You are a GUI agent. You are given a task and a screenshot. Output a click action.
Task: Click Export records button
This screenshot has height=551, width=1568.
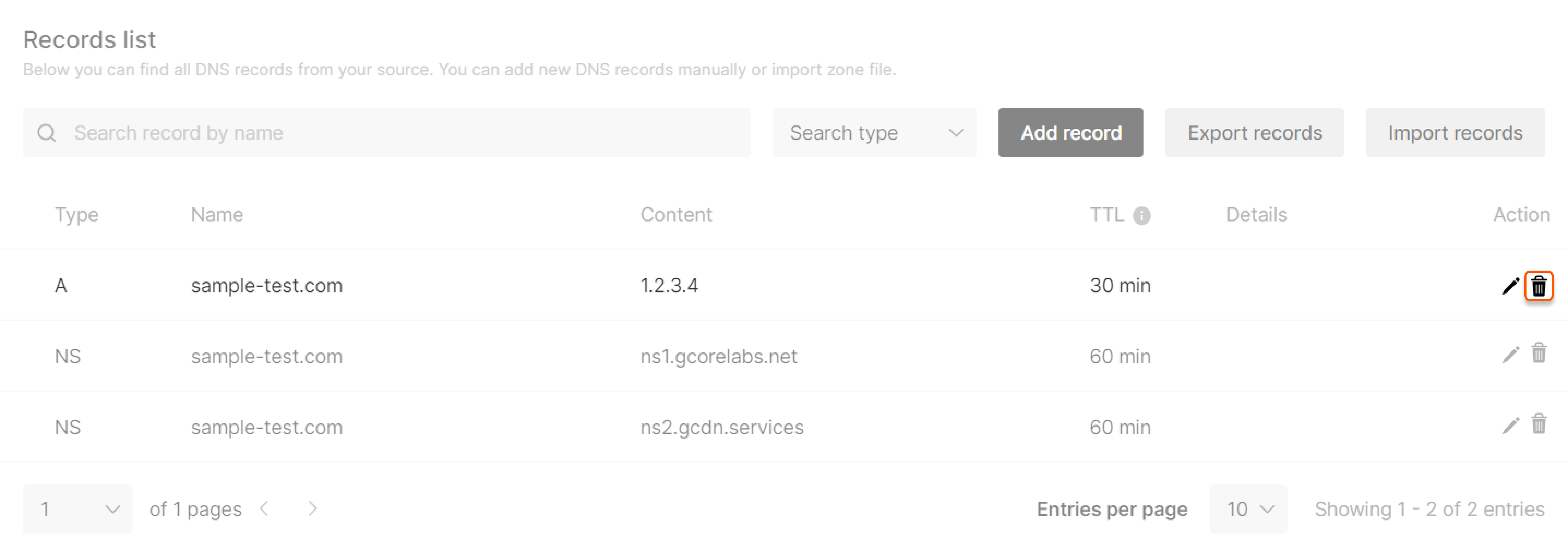point(1255,133)
